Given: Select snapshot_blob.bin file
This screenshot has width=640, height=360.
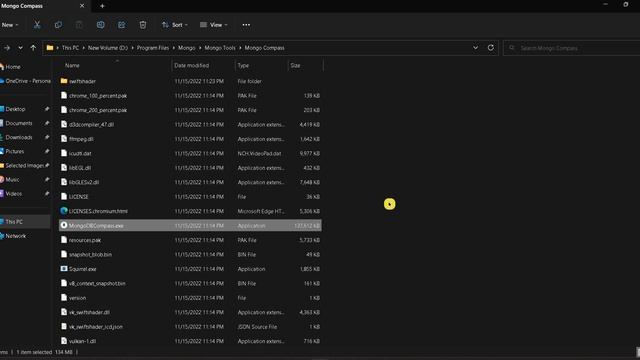Looking at the screenshot, I should (190, 254).
